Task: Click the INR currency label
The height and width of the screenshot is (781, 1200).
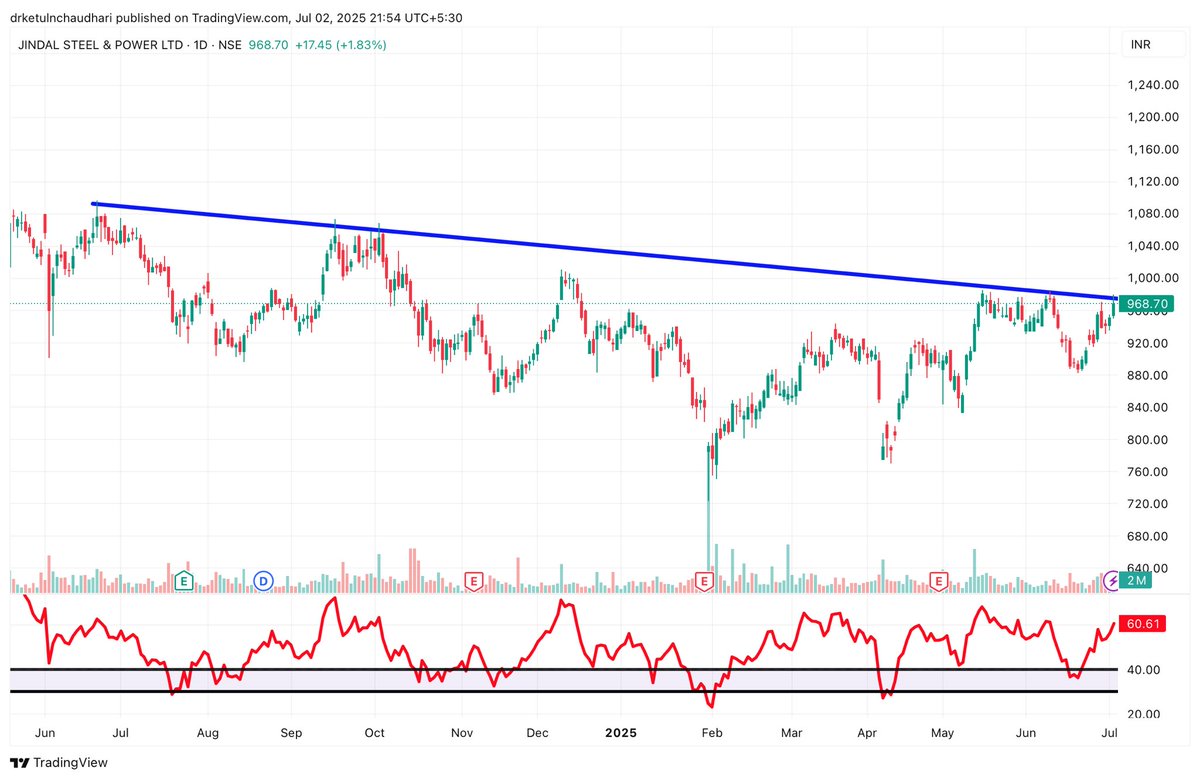Action: [x=1141, y=45]
